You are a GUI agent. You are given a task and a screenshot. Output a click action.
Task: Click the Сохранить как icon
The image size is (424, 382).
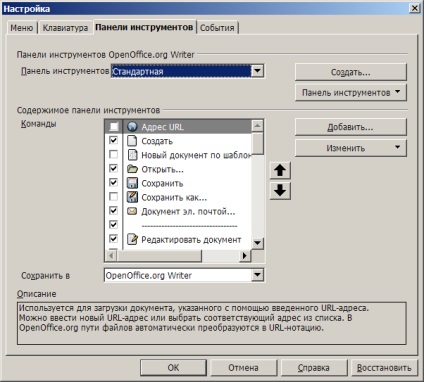click(132, 197)
